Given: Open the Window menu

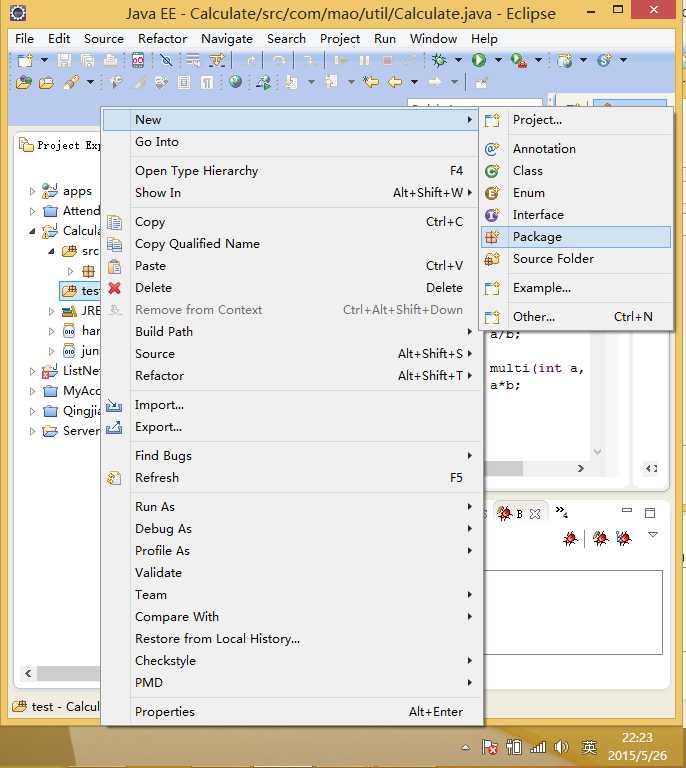Looking at the screenshot, I should (433, 39).
